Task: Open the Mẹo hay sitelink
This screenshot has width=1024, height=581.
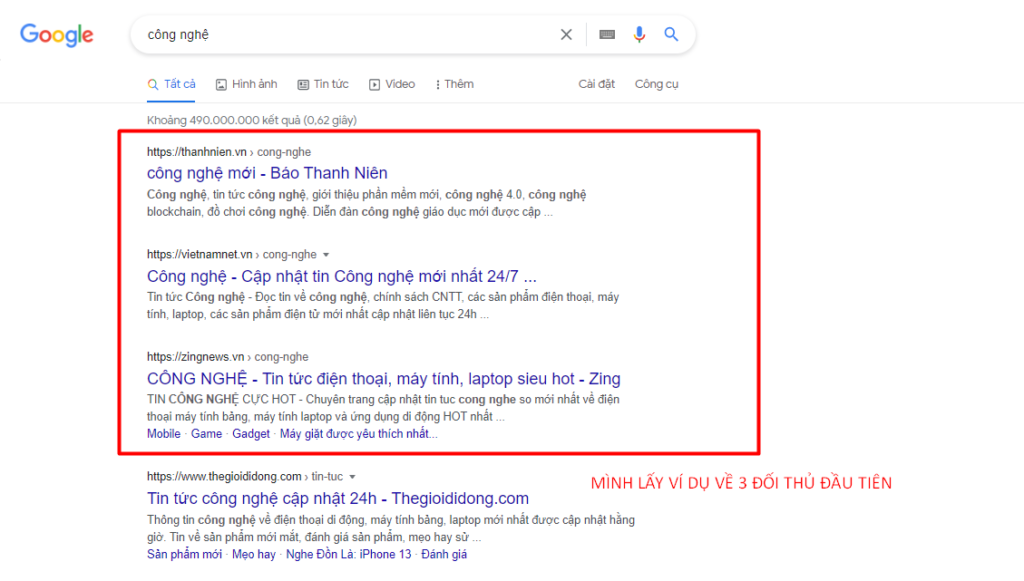Action: [x=253, y=555]
